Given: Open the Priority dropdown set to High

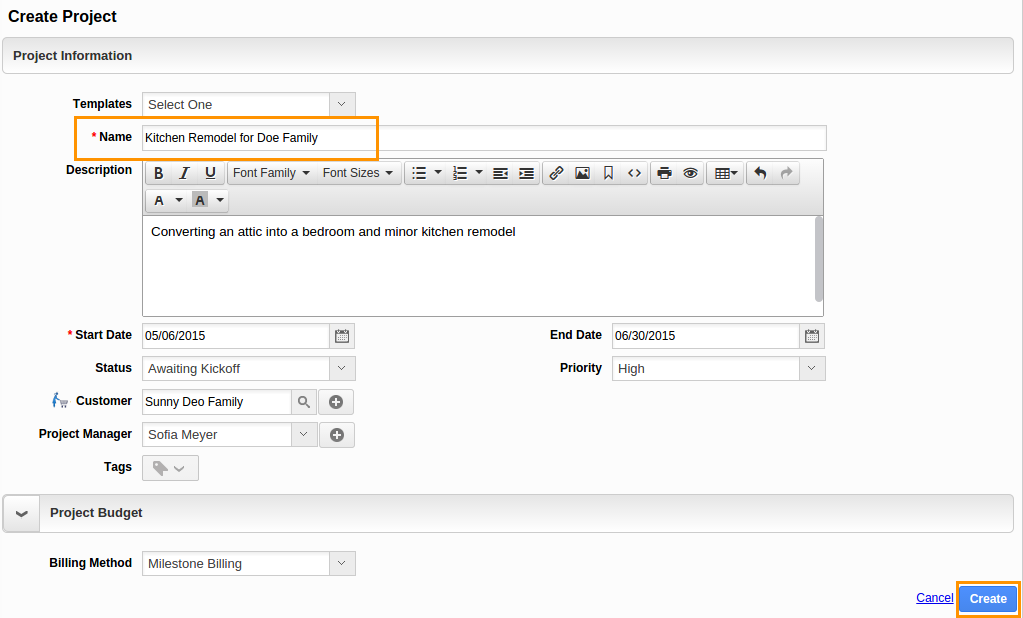Looking at the screenshot, I should (x=812, y=369).
